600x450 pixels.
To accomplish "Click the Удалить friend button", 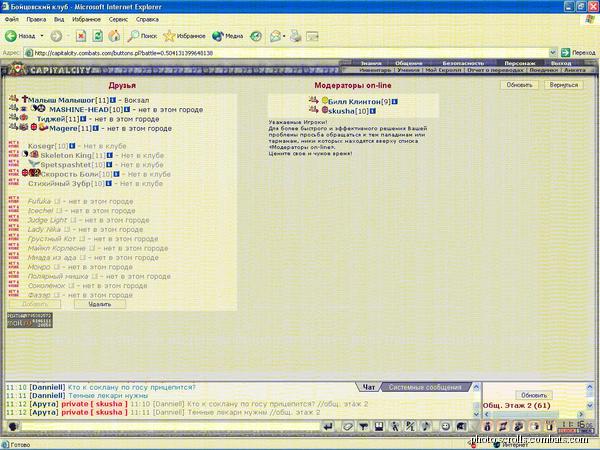I will [99, 304].
